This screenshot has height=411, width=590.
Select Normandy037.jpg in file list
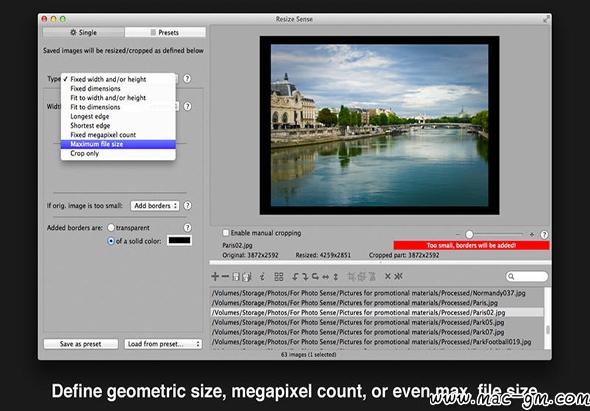click(x=377, y=293)
